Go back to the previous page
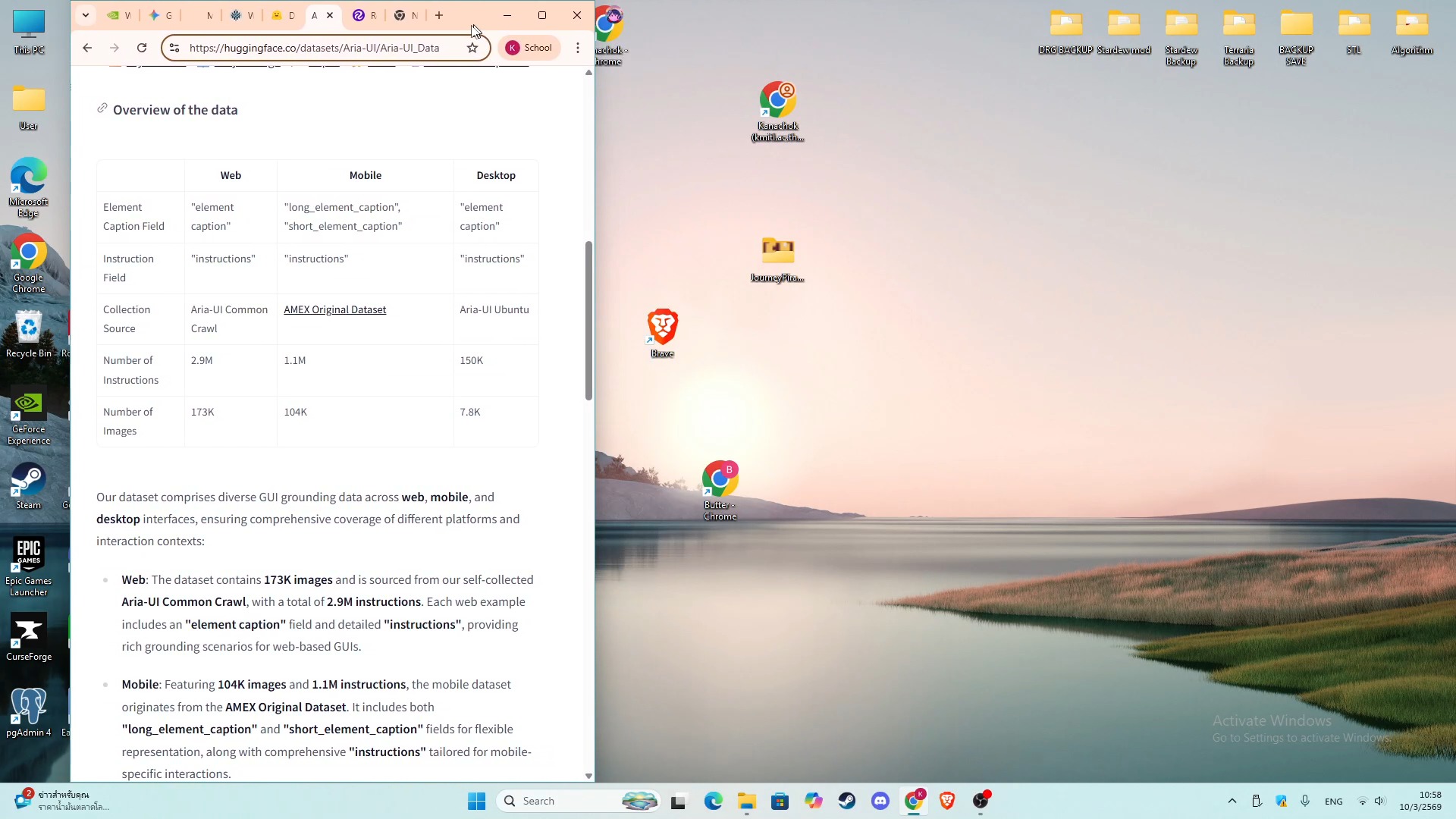Image resolution: width=1456 pixels, height=819 pixels. point(87,48)
